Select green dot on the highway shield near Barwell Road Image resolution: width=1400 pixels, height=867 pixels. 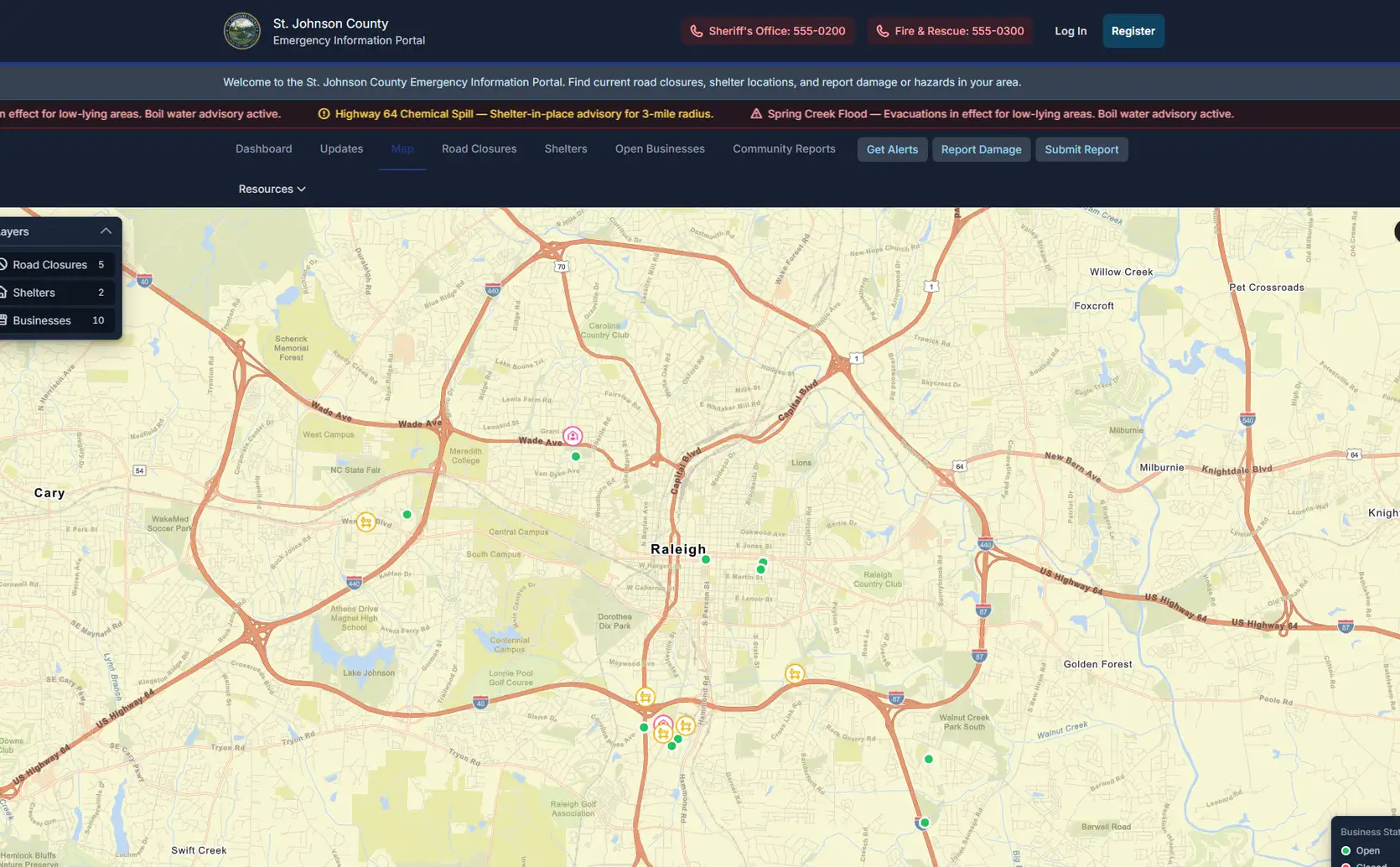925,823
